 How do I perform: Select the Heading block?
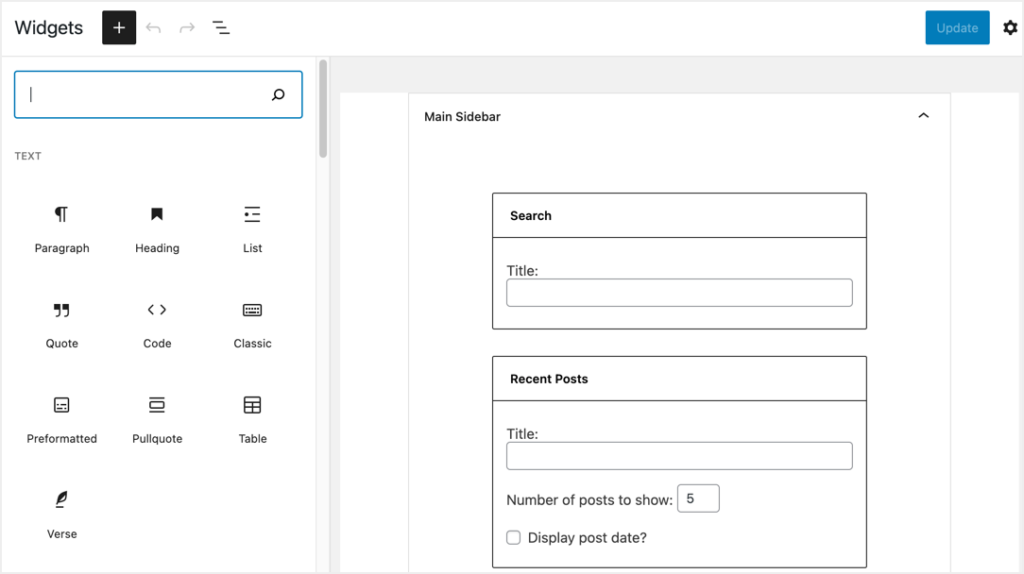[157, 228]
